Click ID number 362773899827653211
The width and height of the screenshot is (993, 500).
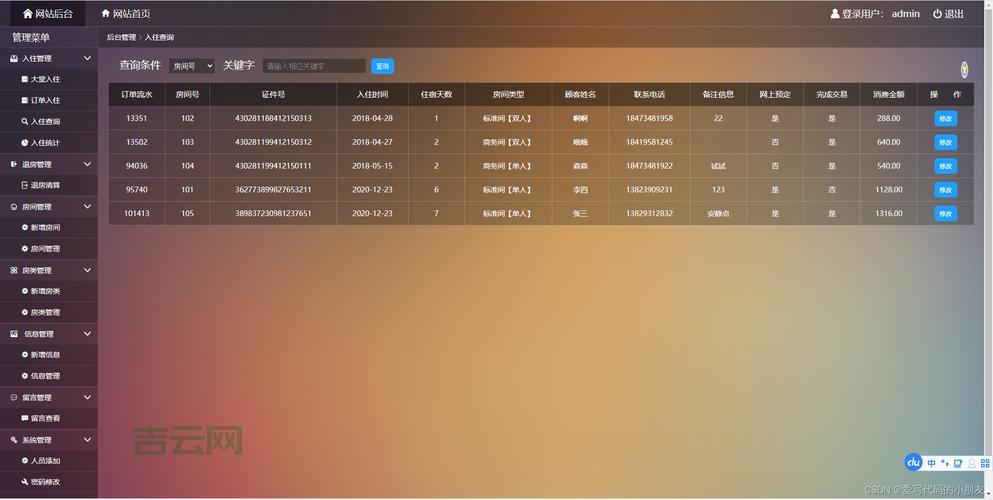click(x=273, y=190)
